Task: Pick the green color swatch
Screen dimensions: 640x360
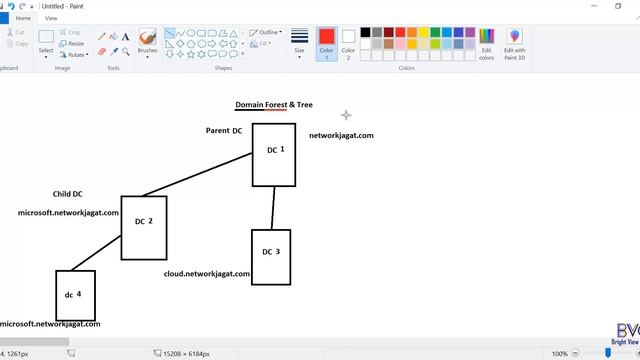Action: 435,32
